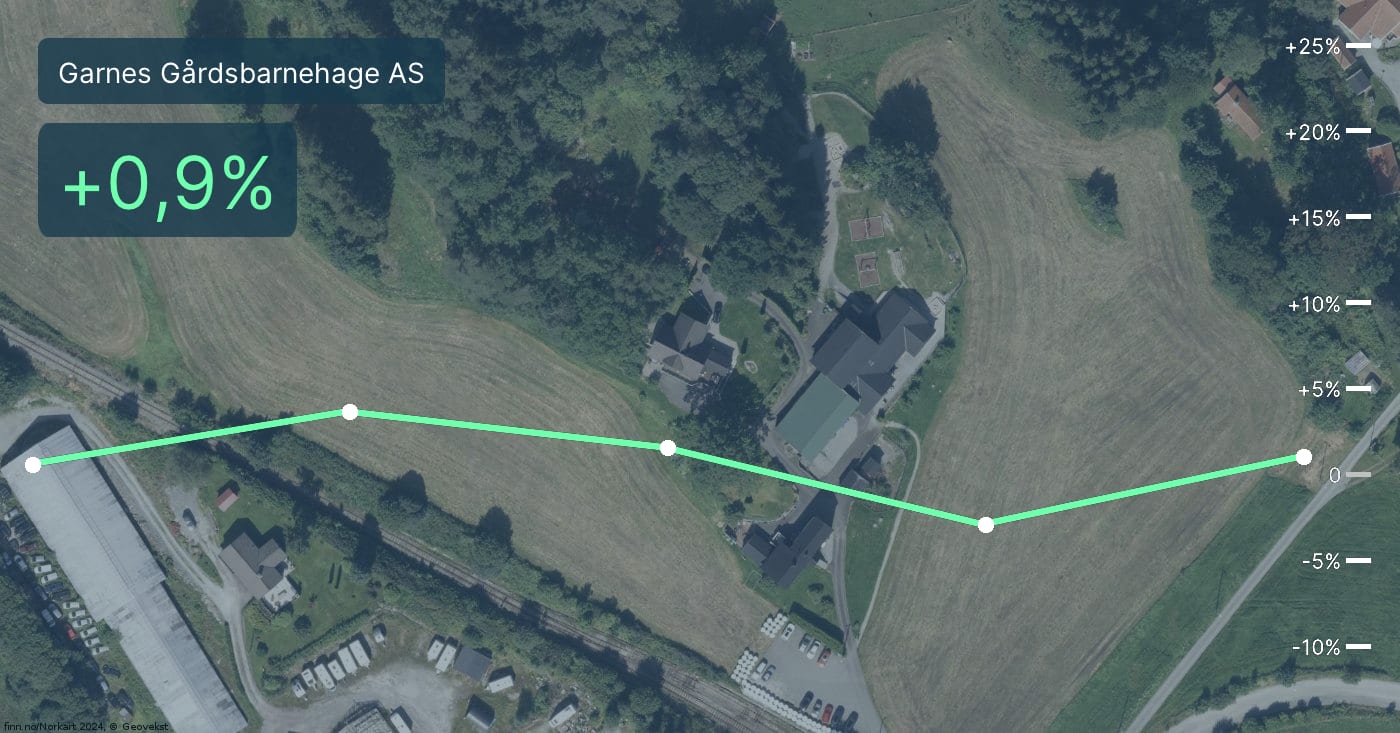Click the 0 baseline axis label
The image size is (1400, 733).
click(1335, 475)
